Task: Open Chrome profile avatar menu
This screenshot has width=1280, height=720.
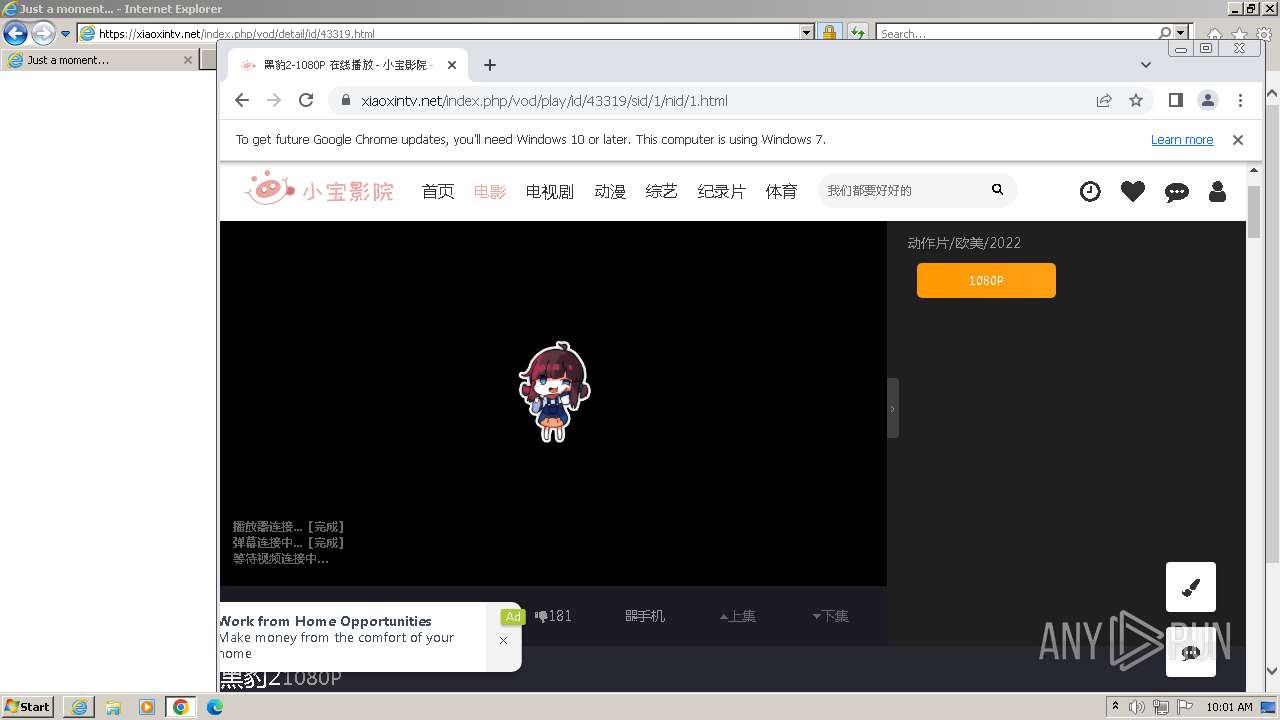Action: point(1208,100)
